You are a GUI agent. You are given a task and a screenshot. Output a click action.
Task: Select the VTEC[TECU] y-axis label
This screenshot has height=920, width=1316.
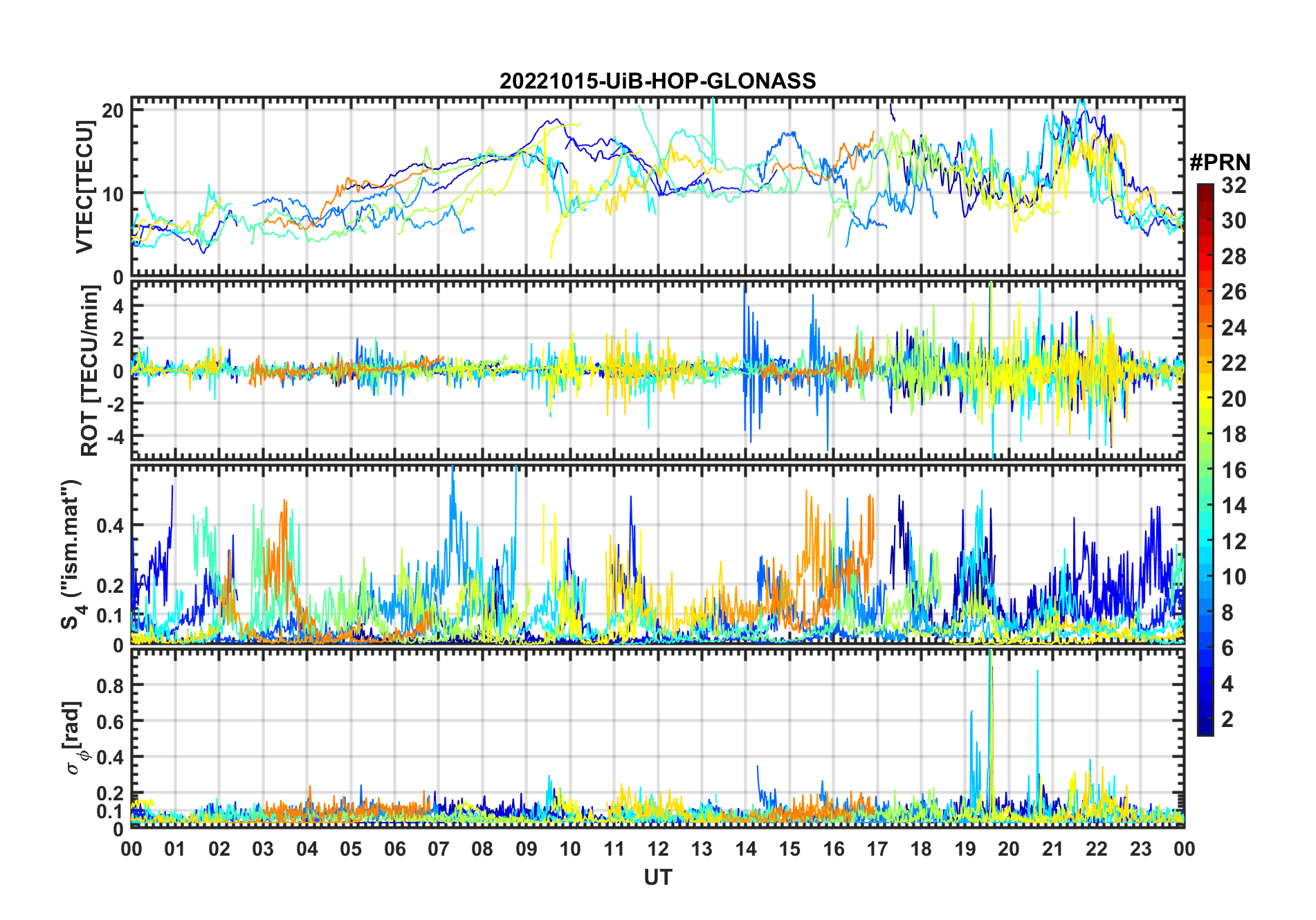pos(84,187)
